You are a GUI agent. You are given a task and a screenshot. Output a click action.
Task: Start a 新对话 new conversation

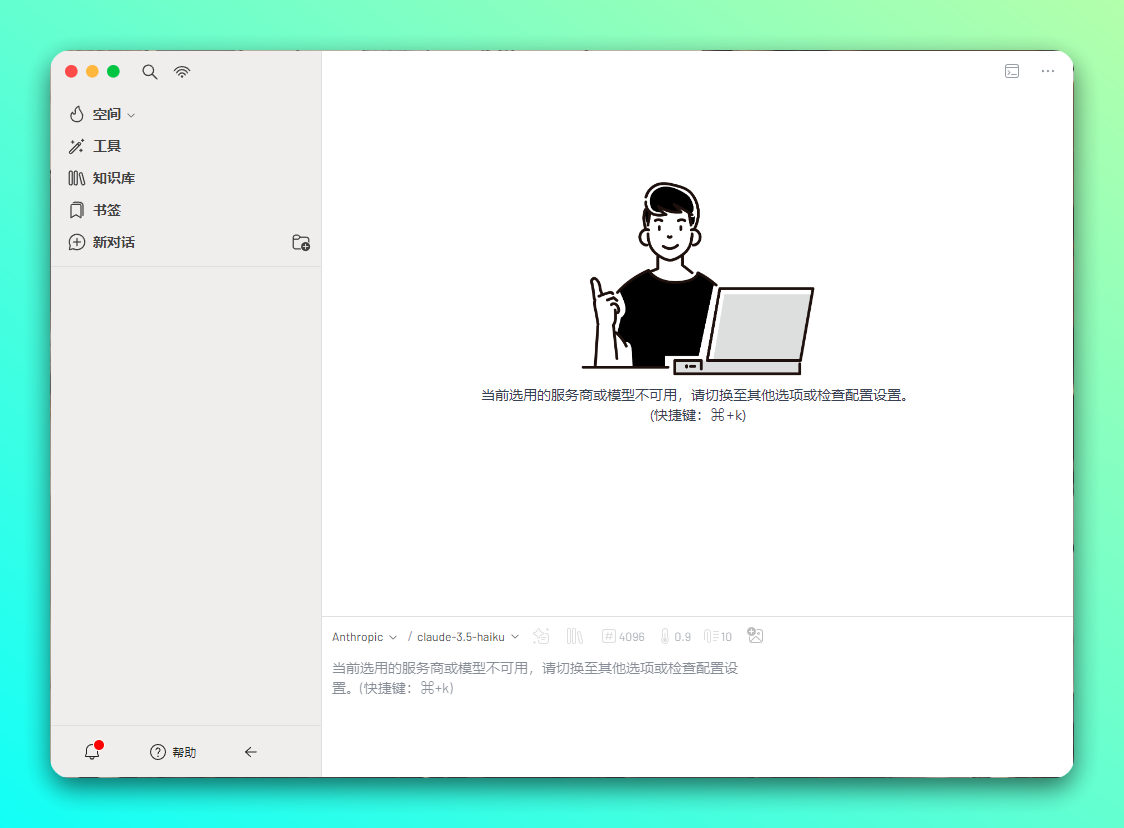pos(102,242)
